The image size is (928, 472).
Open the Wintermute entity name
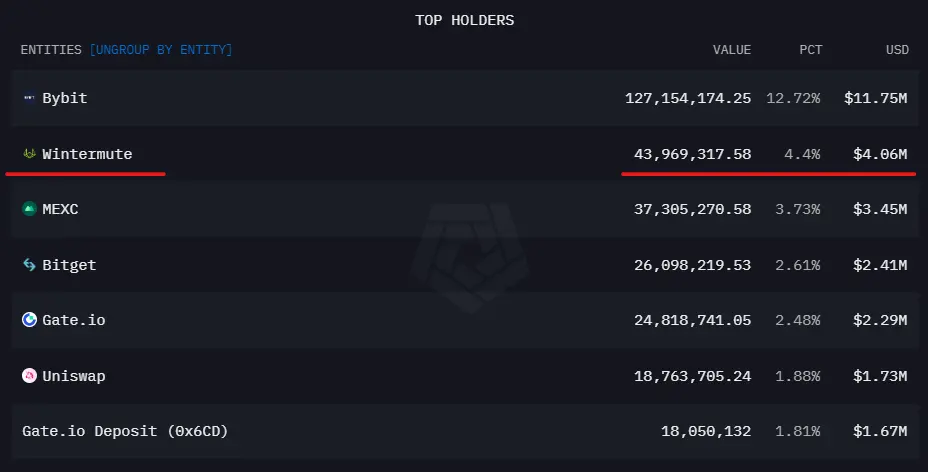(87, 154)
